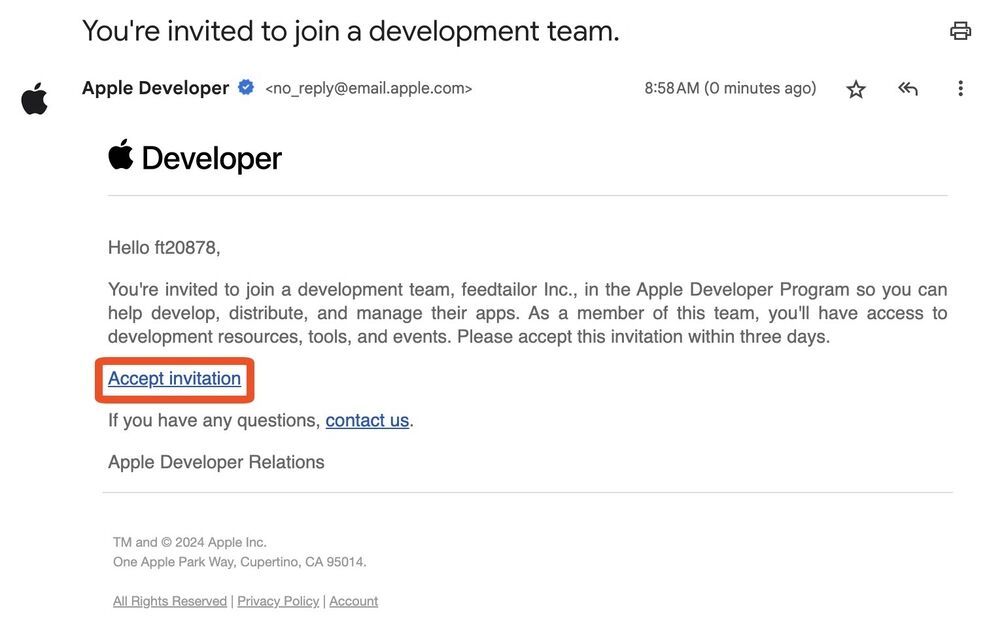1000x637 pixels.
Task: Click the TM and © 2024 Apple Inc. line
Action: click(189, 543)
